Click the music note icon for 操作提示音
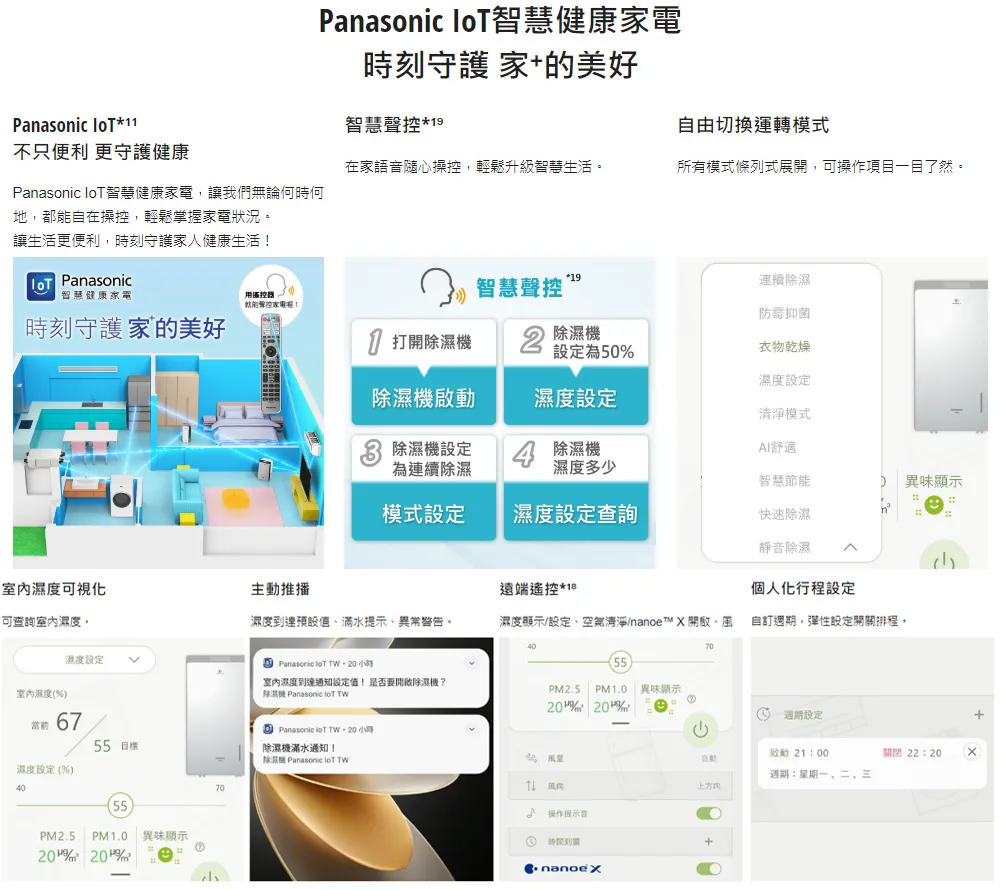Image resolution: width=1000 pixels, height=890 pixels. [531, 813]
